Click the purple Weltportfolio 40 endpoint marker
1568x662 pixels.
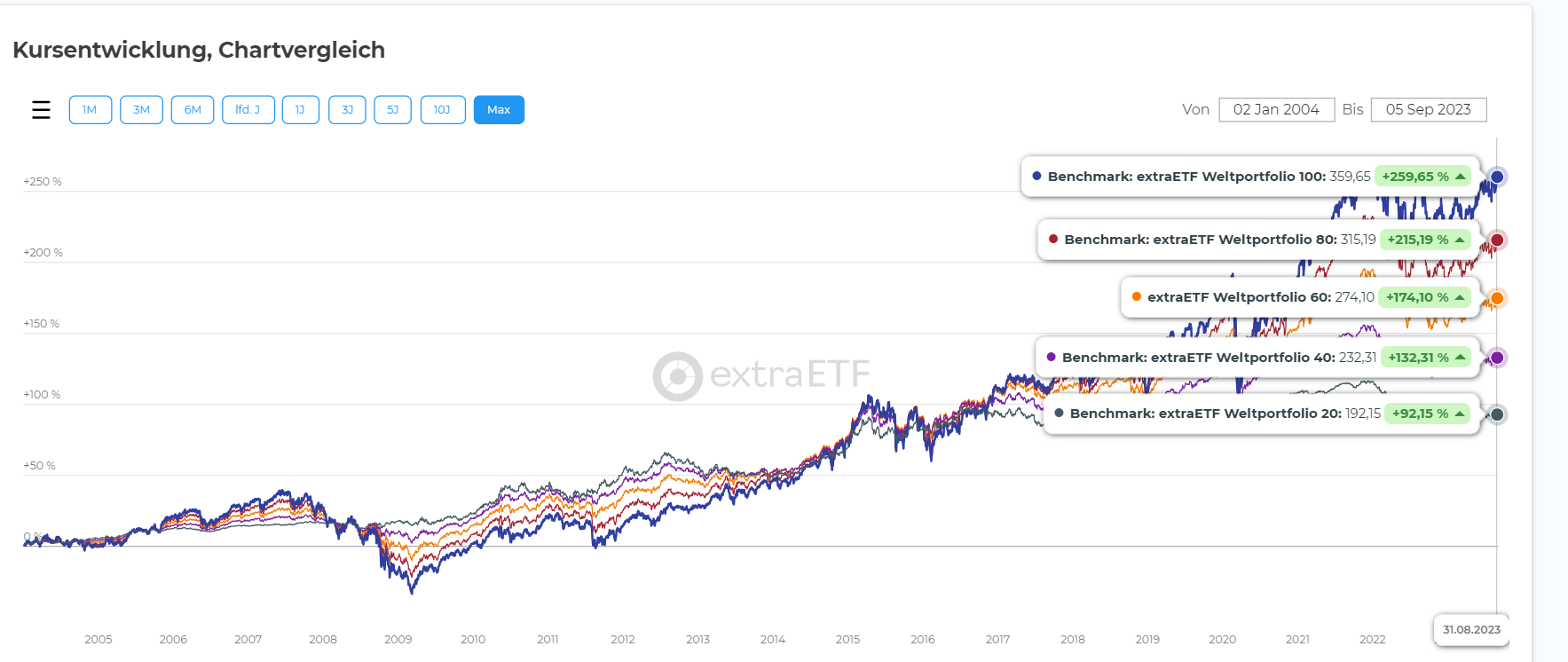(x=1497, y=358)
